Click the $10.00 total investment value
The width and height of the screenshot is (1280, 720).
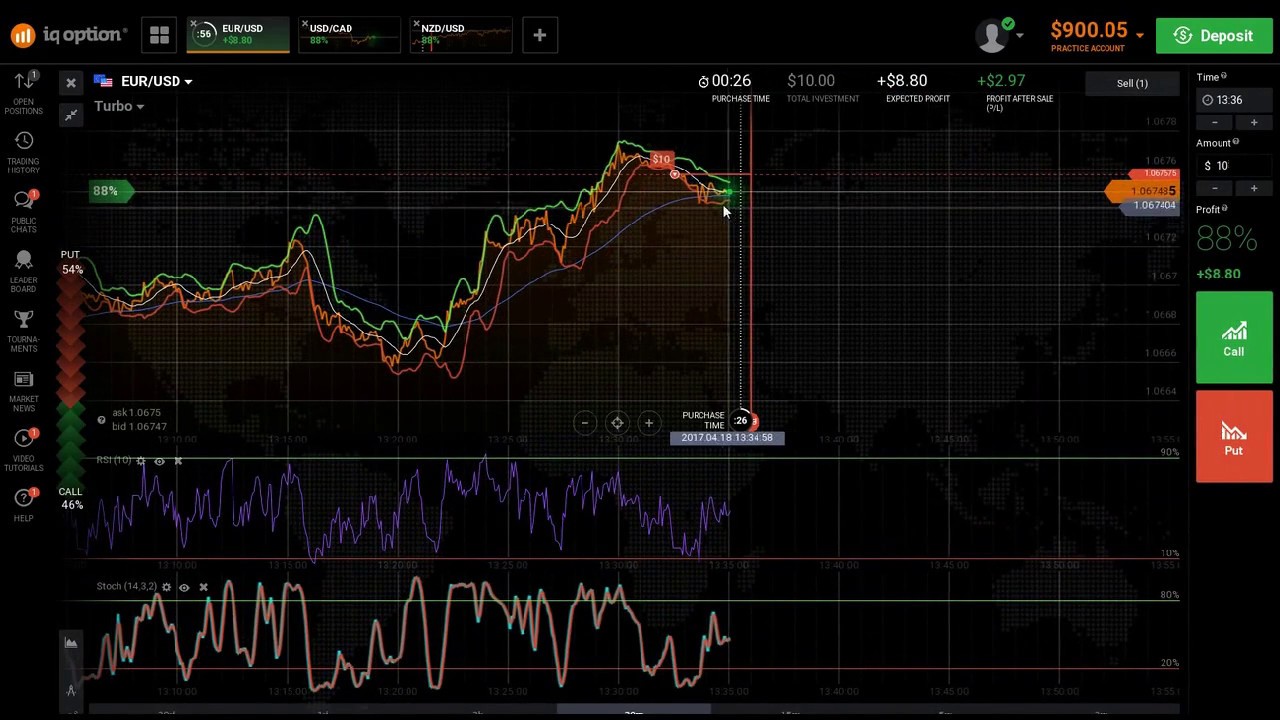(x=811, y=81)
